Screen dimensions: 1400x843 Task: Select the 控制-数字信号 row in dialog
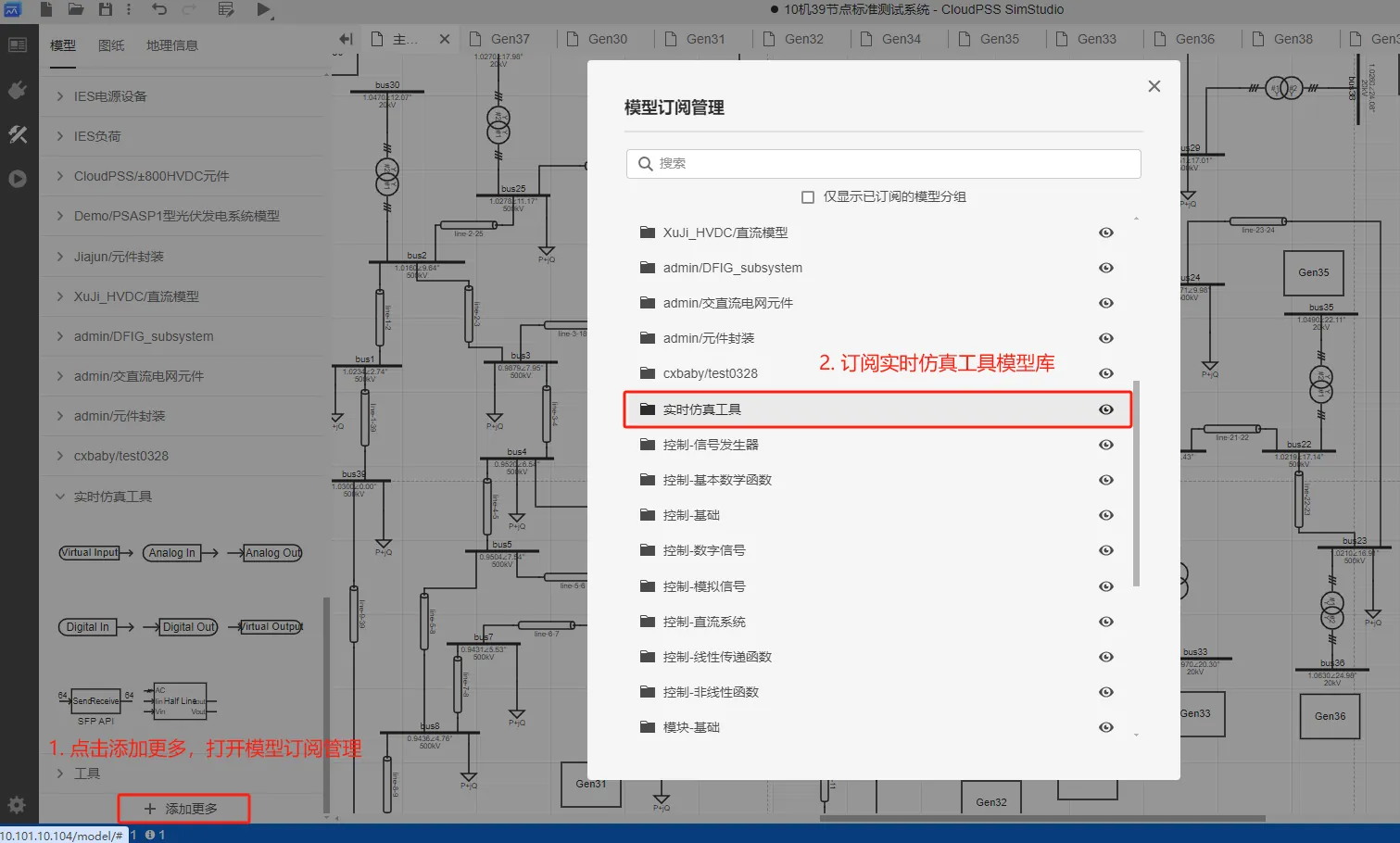point(878,550)
